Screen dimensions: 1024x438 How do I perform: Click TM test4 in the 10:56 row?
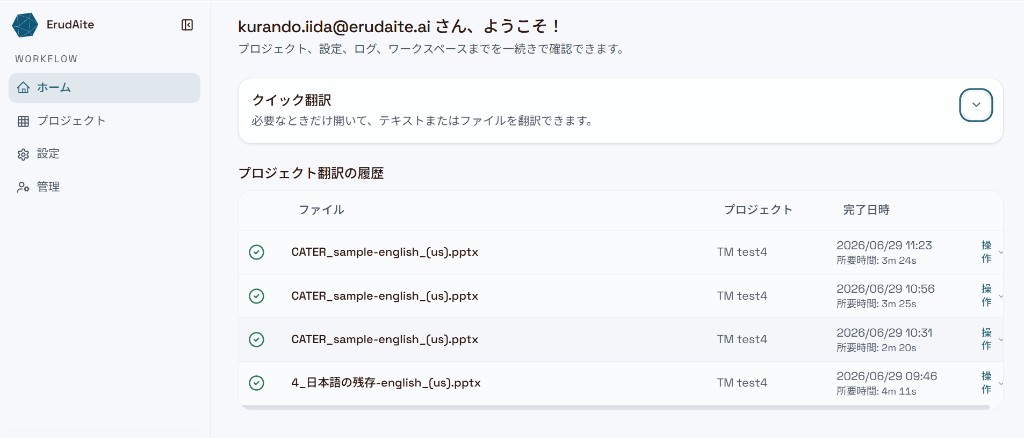point(742,296)
